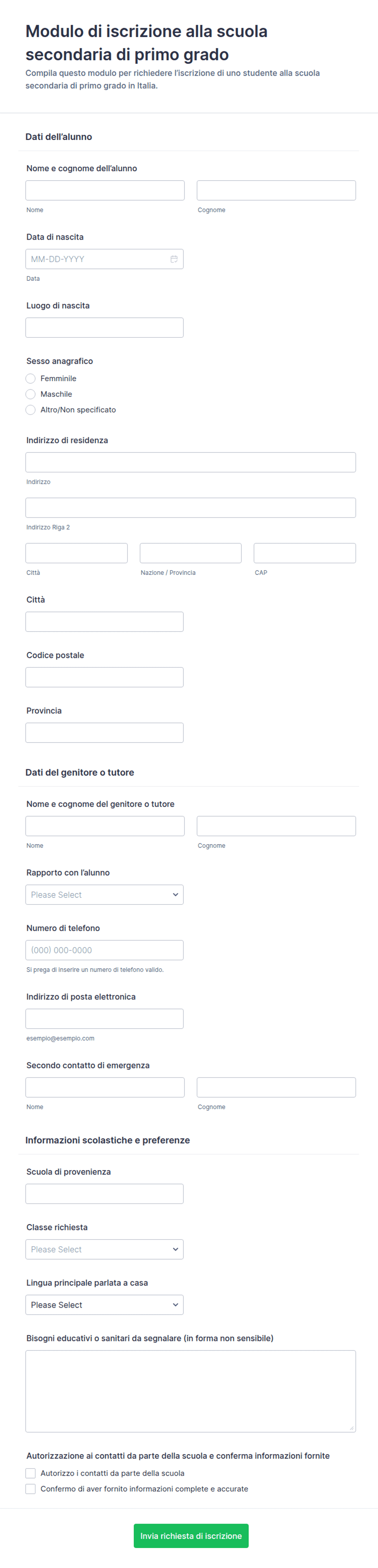Screen dimensions: 378x1568
Task: Choose Altro/Non specificato option
Action: pos(30,410)
